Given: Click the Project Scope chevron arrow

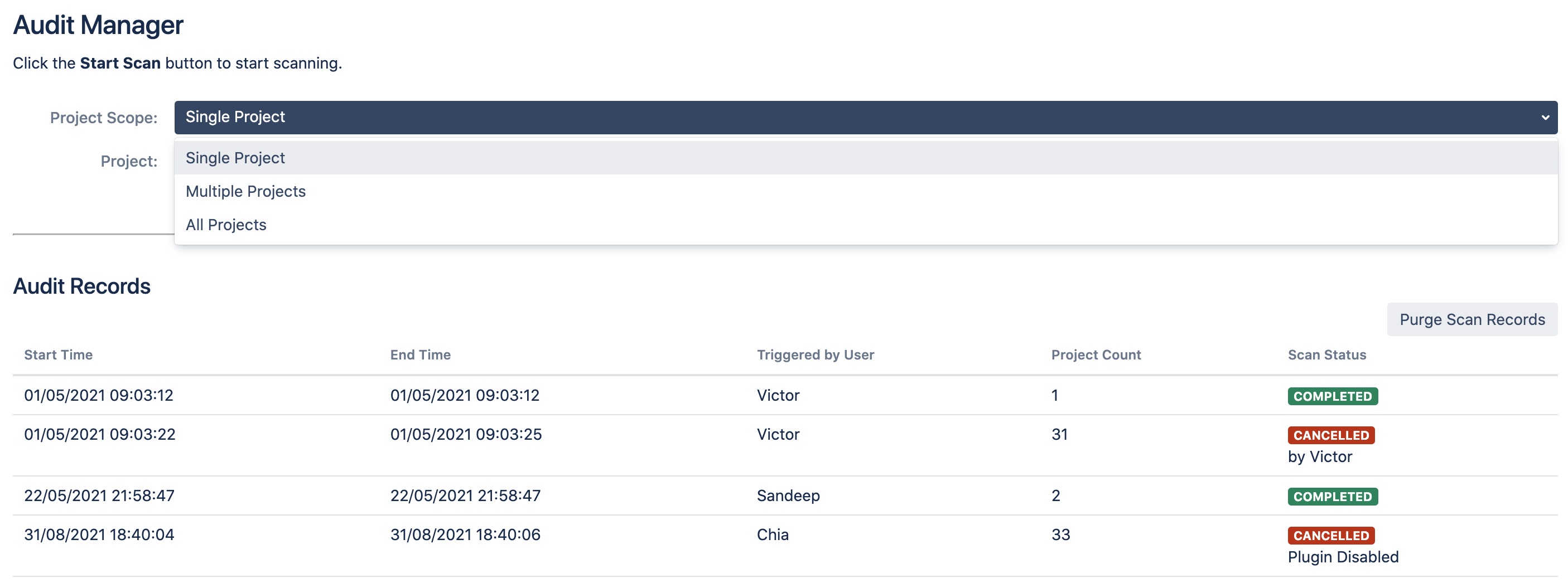Looking at the screenshot, I should [1545, 118].
